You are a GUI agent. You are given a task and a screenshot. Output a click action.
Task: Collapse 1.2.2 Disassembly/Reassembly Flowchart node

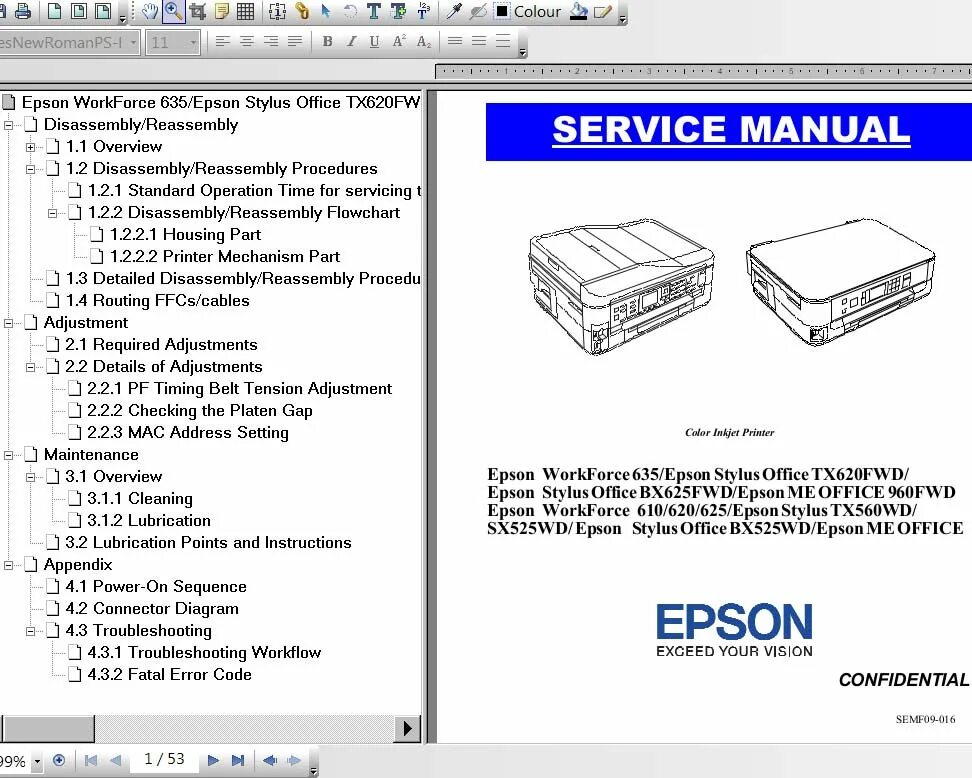coord(53,213)
